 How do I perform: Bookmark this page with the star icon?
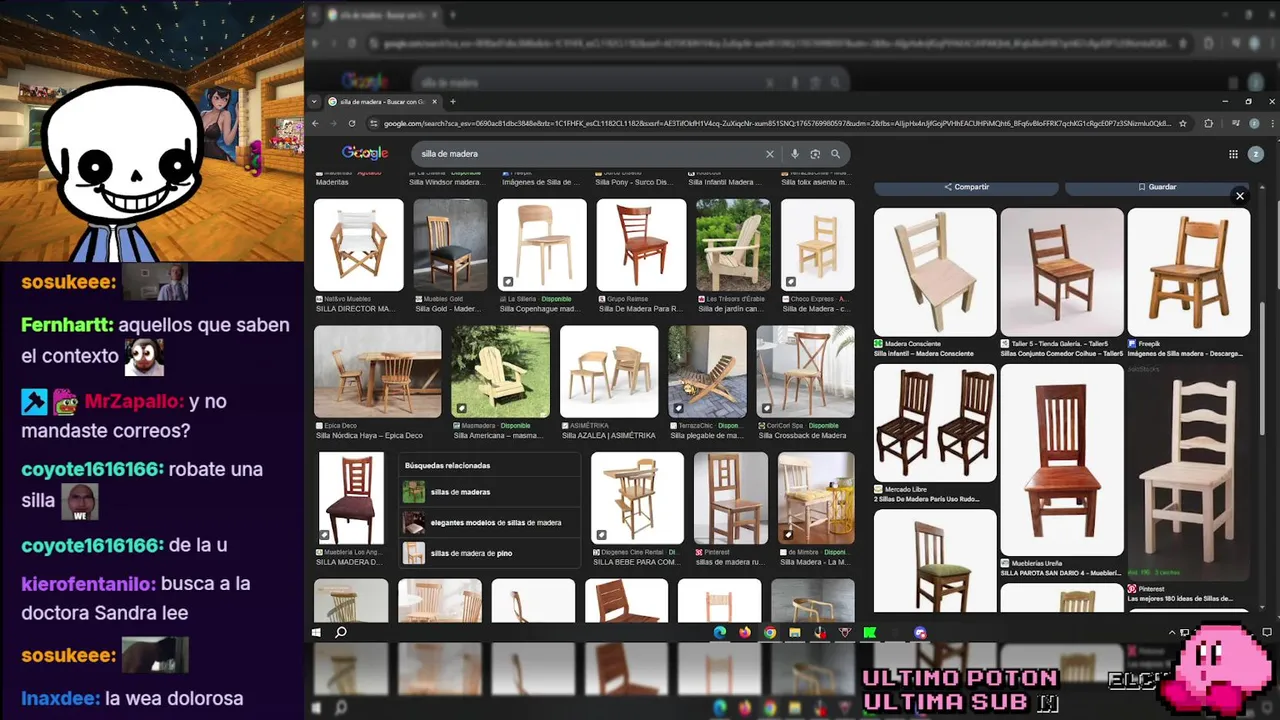(x=1183, y=123)
